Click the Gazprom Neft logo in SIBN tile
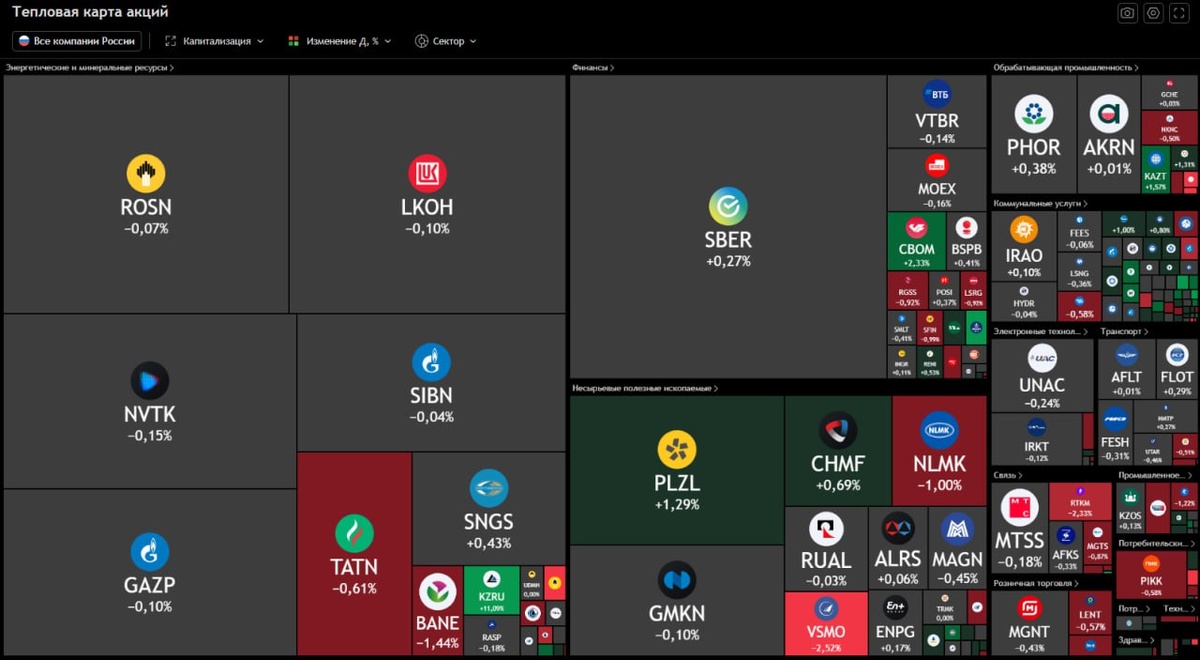 [431, 362]
